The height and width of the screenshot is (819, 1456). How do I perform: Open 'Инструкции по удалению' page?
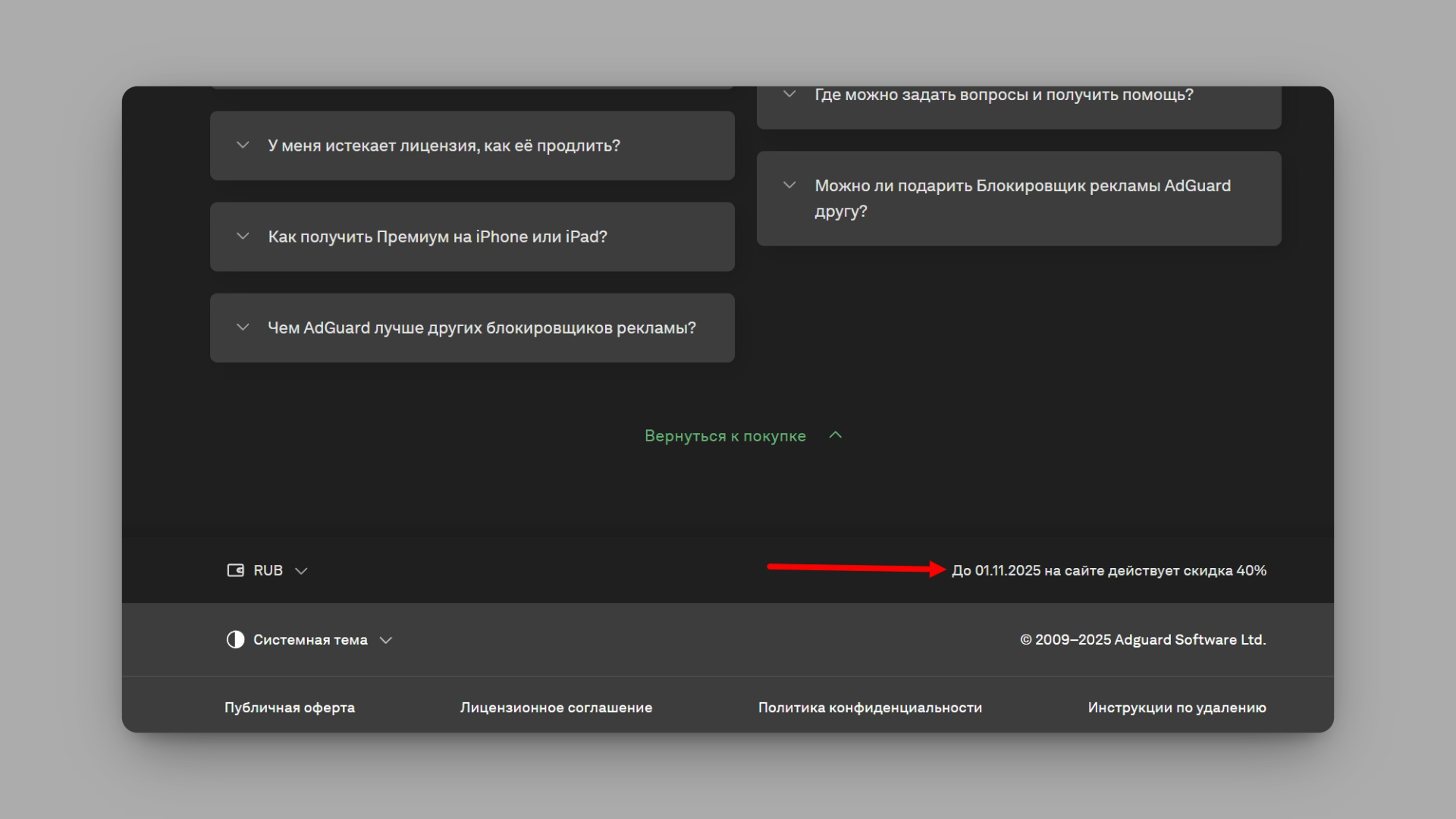(1176, 707)
